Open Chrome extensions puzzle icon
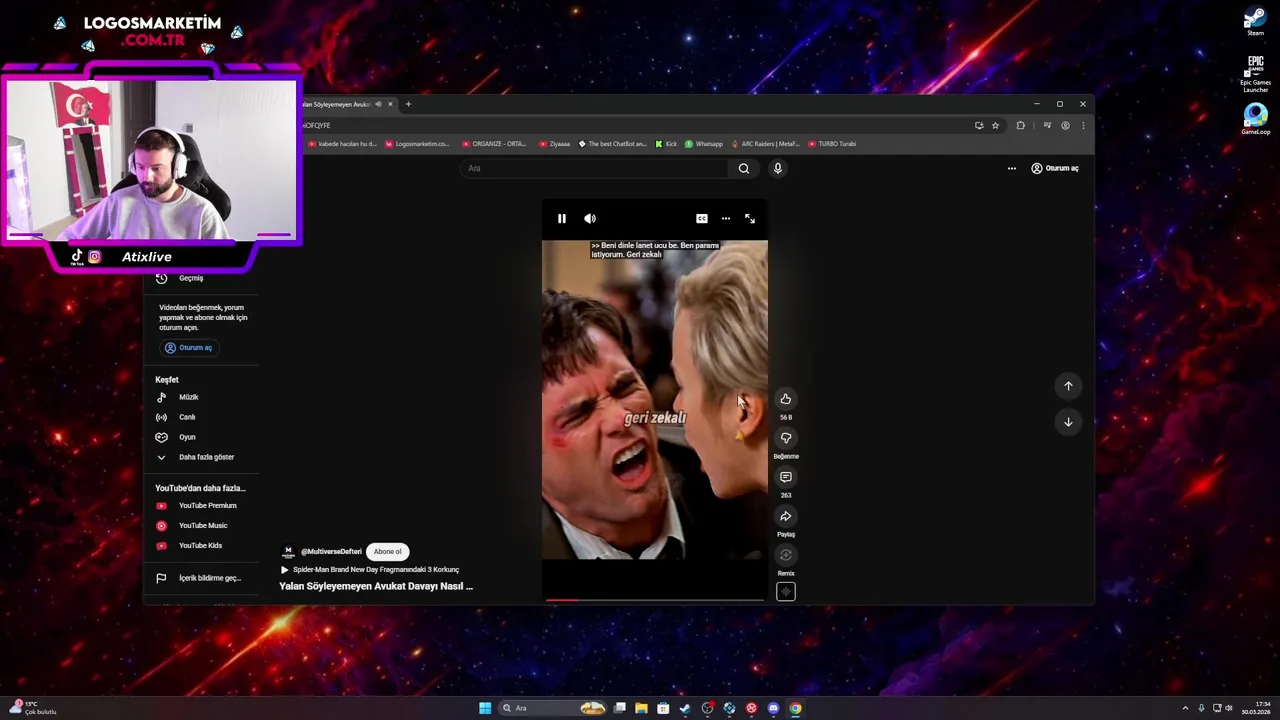Image resolution: width=1280 pixels, height=720 pixels. pos(1021,125)
